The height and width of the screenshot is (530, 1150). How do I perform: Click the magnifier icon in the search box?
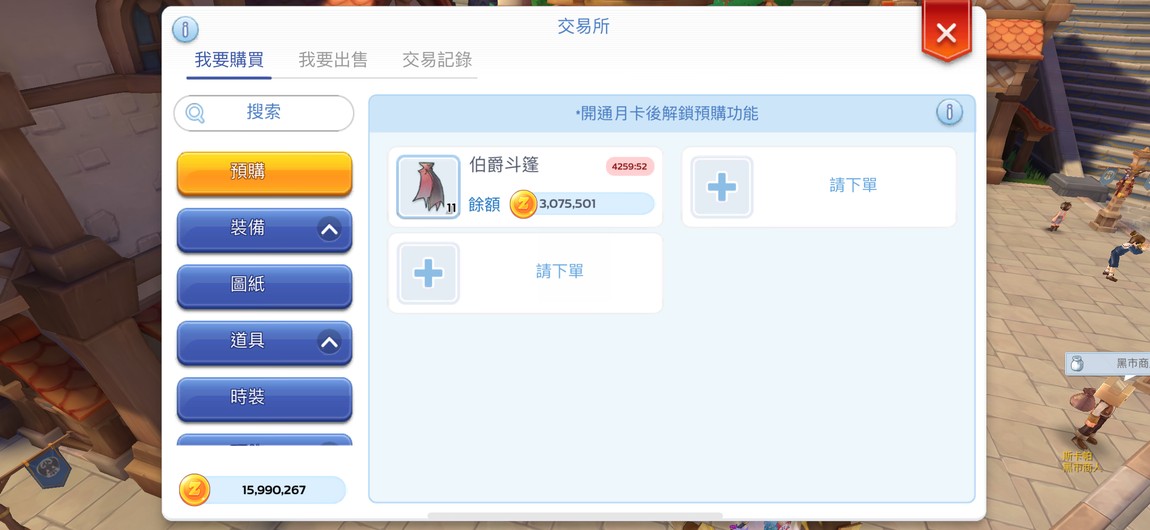(195, 113)
